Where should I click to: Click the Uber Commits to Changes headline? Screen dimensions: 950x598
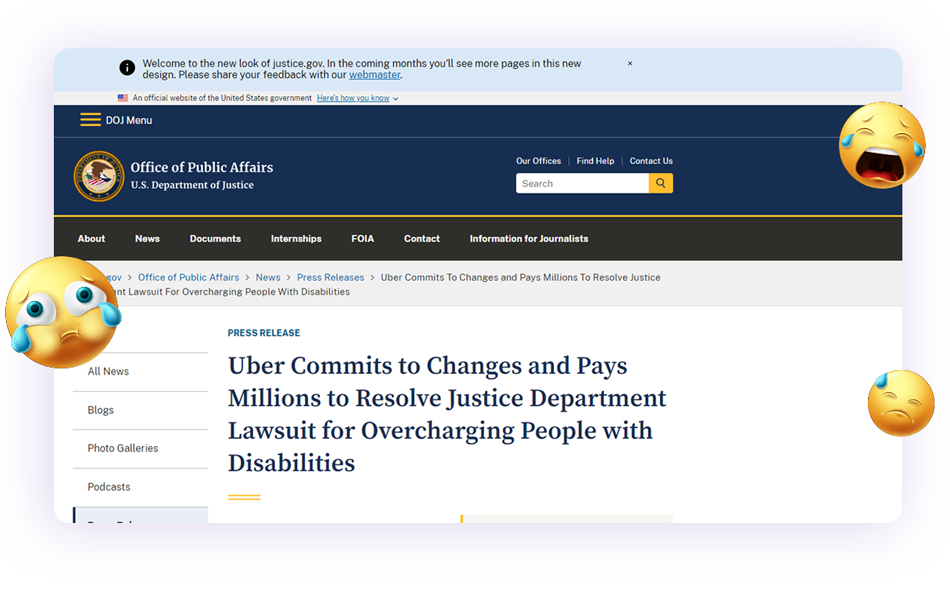tap(447, 414)
